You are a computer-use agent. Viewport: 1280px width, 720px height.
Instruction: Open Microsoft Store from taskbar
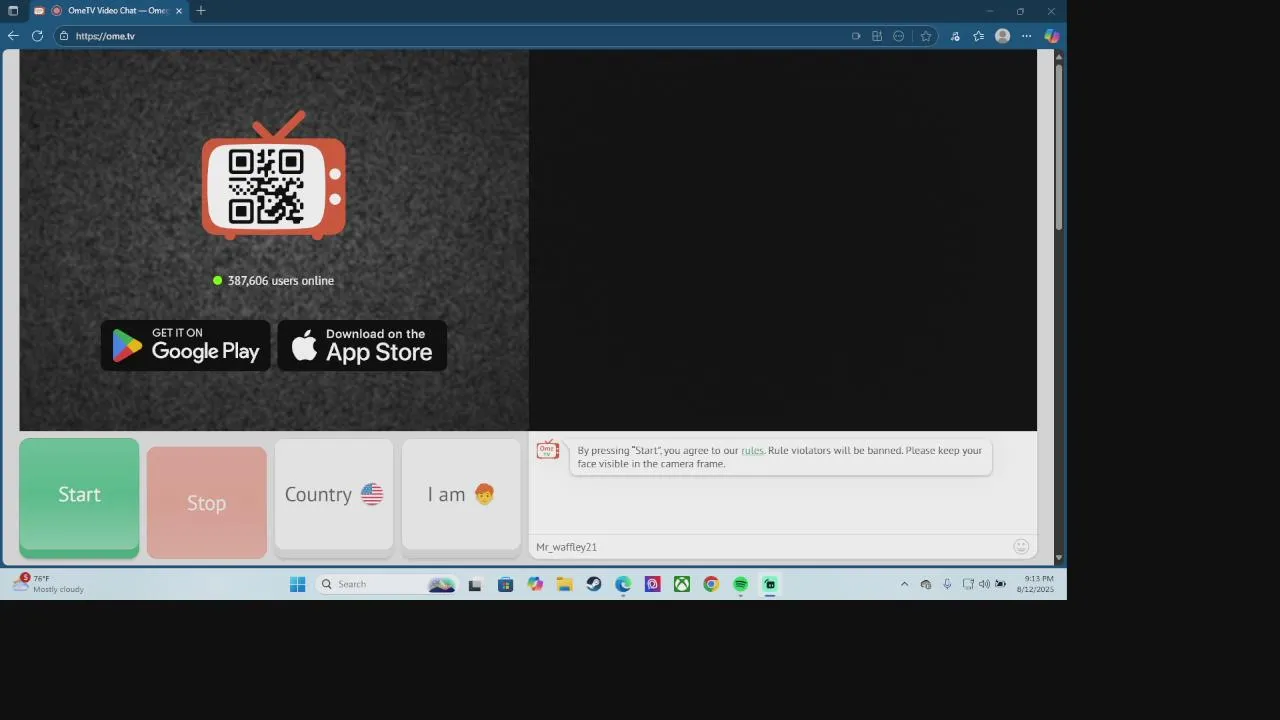click(505, 584)
